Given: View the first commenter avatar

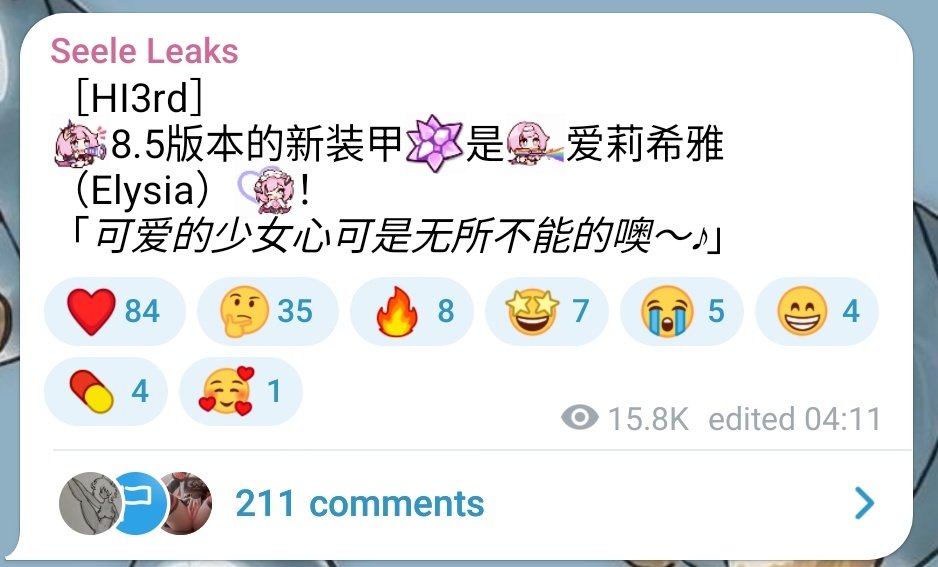Looking at the screenshot, I should (x=90, y=504).
